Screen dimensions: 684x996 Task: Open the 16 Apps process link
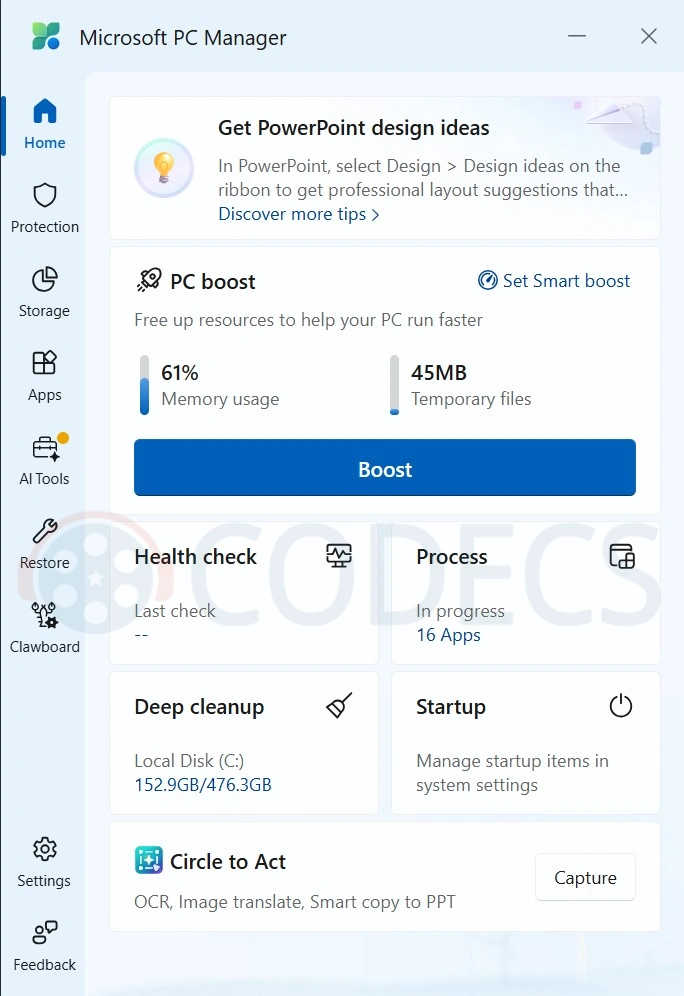(x=448, y=635)
